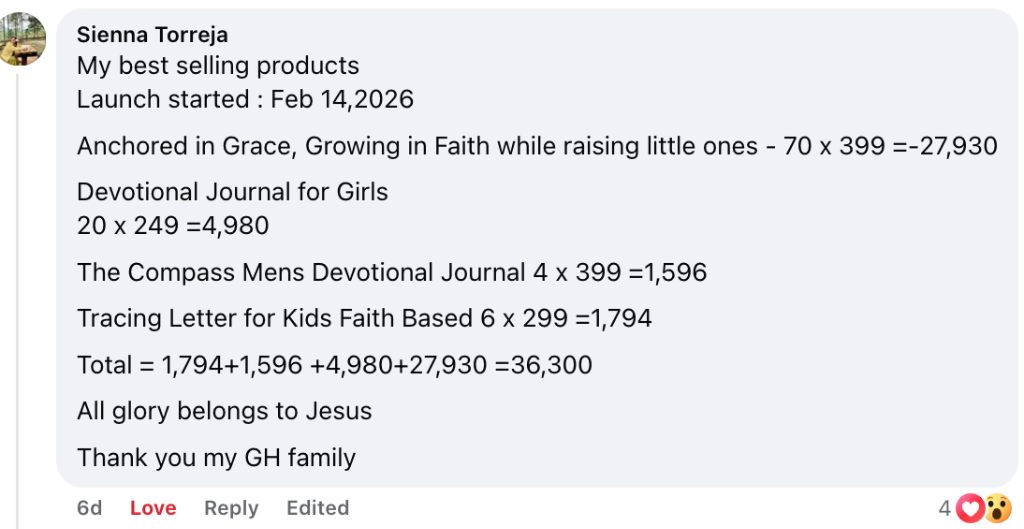The image size is (1024, 529).
Task: Open the 6d comment timestamp
Action: click(90, 508)
